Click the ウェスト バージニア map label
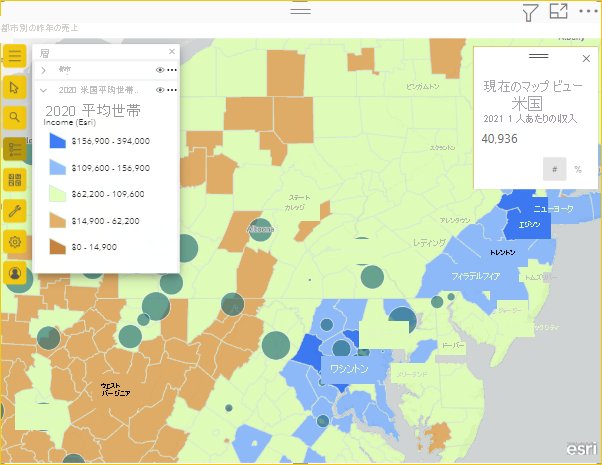Image resolution: width=602 pixels, height=465 pixels. coord(115,389)
